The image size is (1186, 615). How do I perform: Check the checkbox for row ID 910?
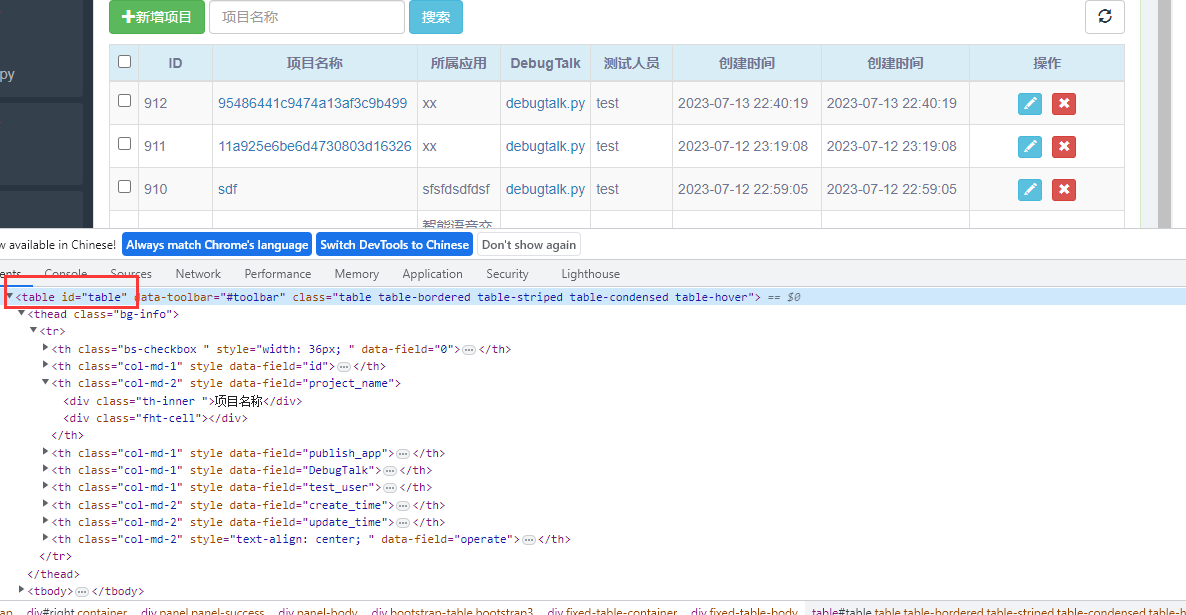[124, 186]
